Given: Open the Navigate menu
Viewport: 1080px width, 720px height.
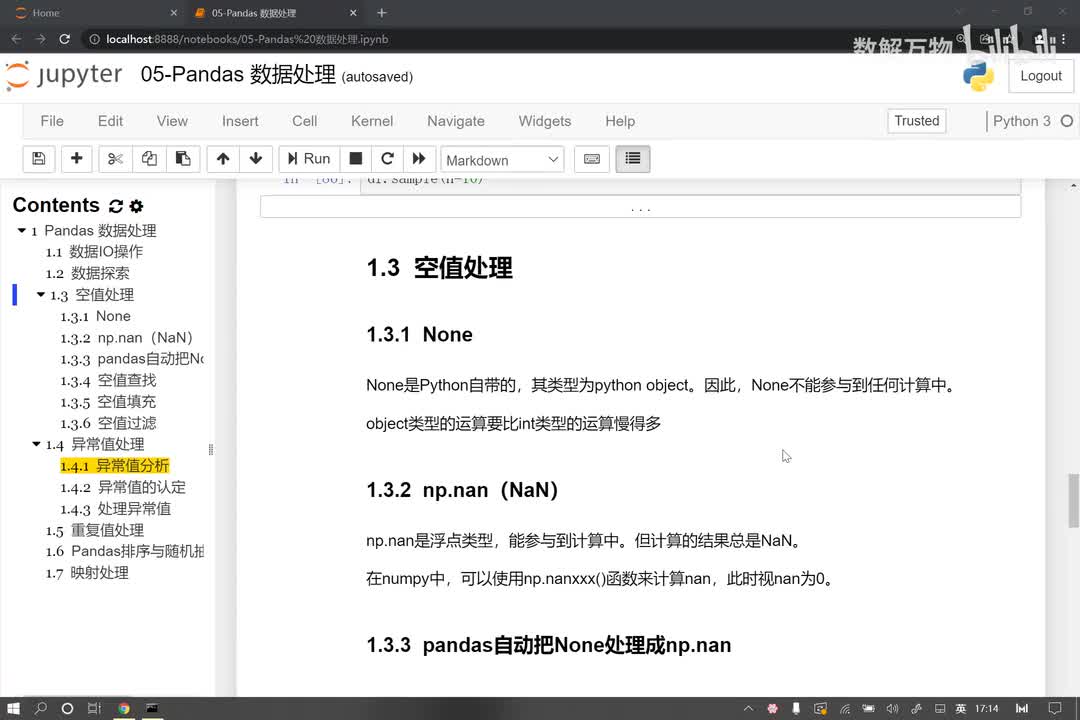Looking at the screenshot, I should click(x=456, y=121).
